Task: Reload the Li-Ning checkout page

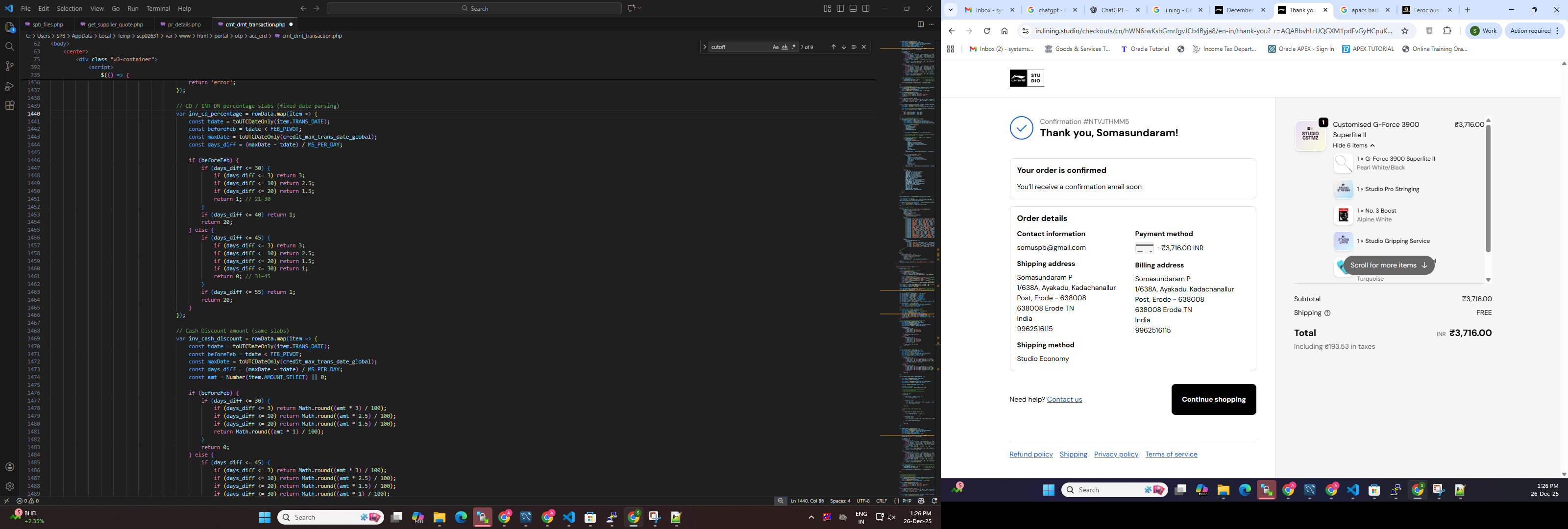Action: (x=987, y=31)
